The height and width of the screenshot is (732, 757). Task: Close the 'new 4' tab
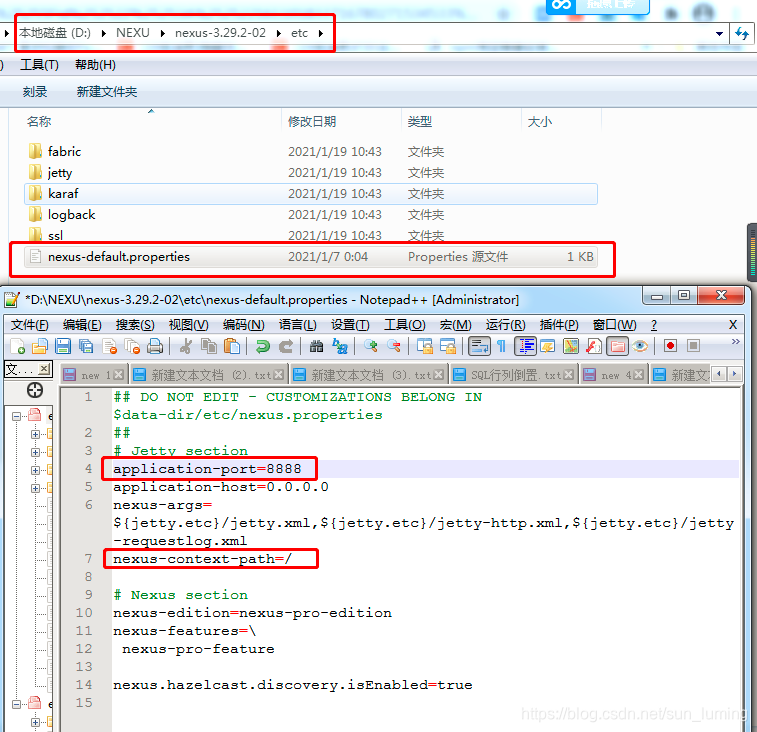(638, 375)
